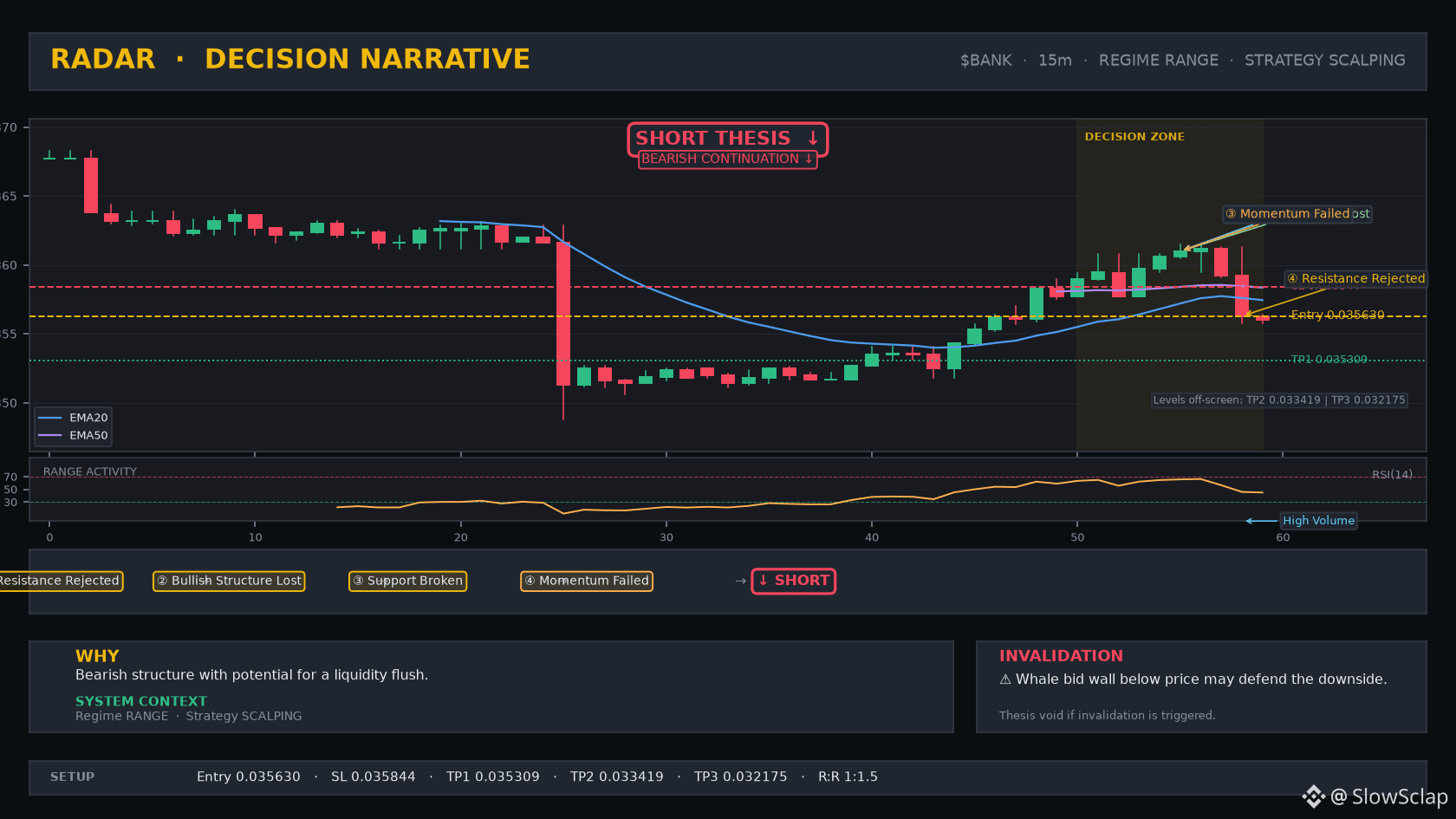
Task: Click the SETUP label
Action: (72, 777)
